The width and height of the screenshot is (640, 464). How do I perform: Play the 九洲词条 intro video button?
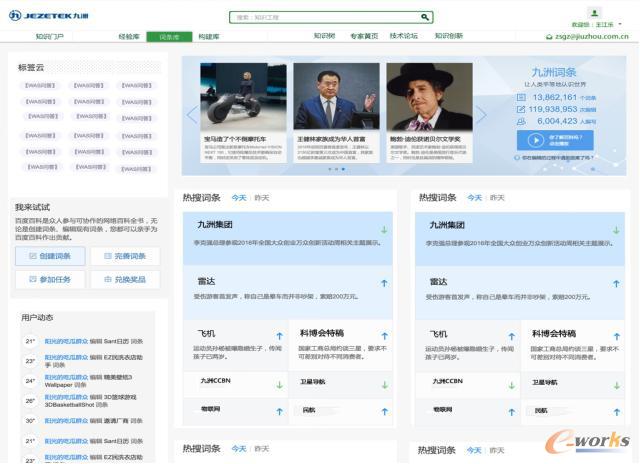point(555,140)
